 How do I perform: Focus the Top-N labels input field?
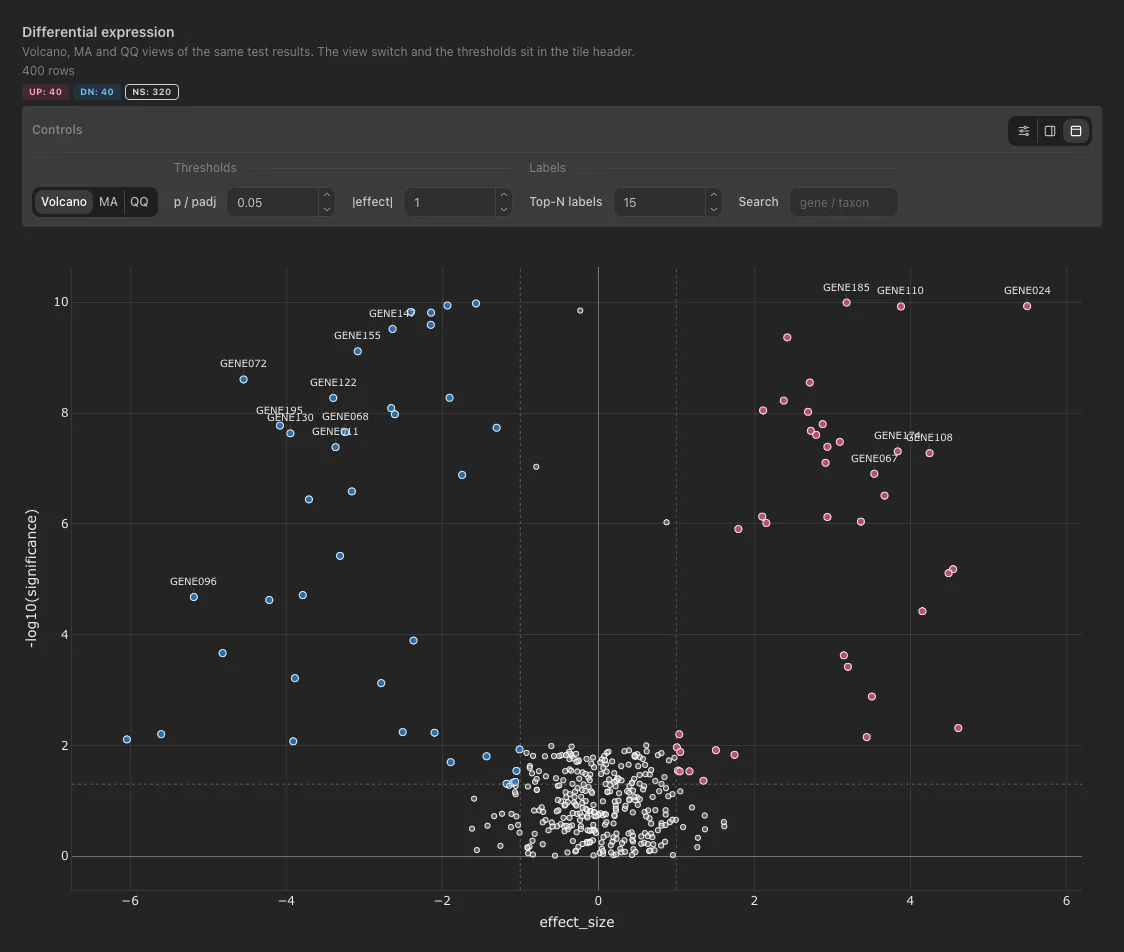point(659,202)
